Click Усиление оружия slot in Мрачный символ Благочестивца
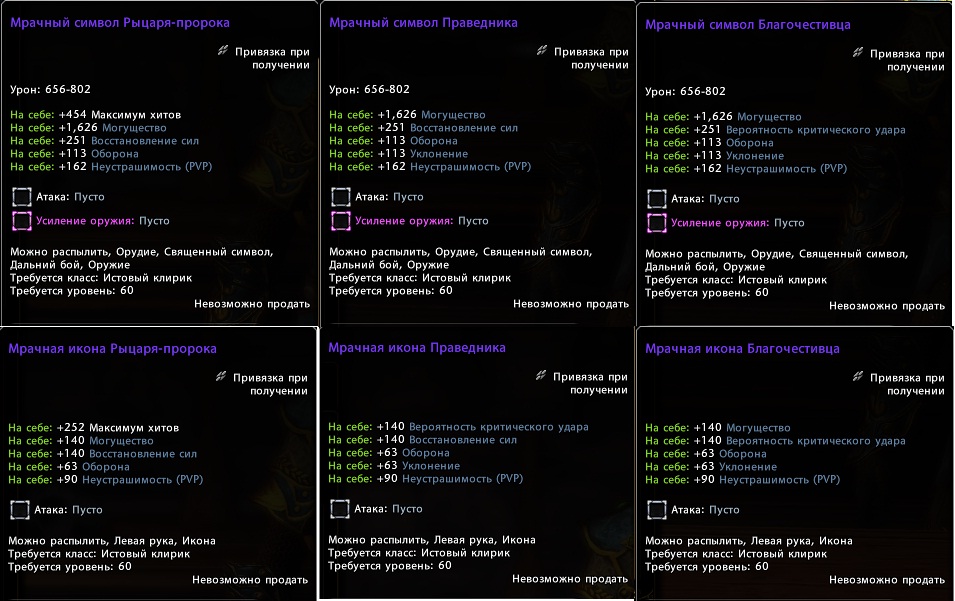 pos(657,223)
